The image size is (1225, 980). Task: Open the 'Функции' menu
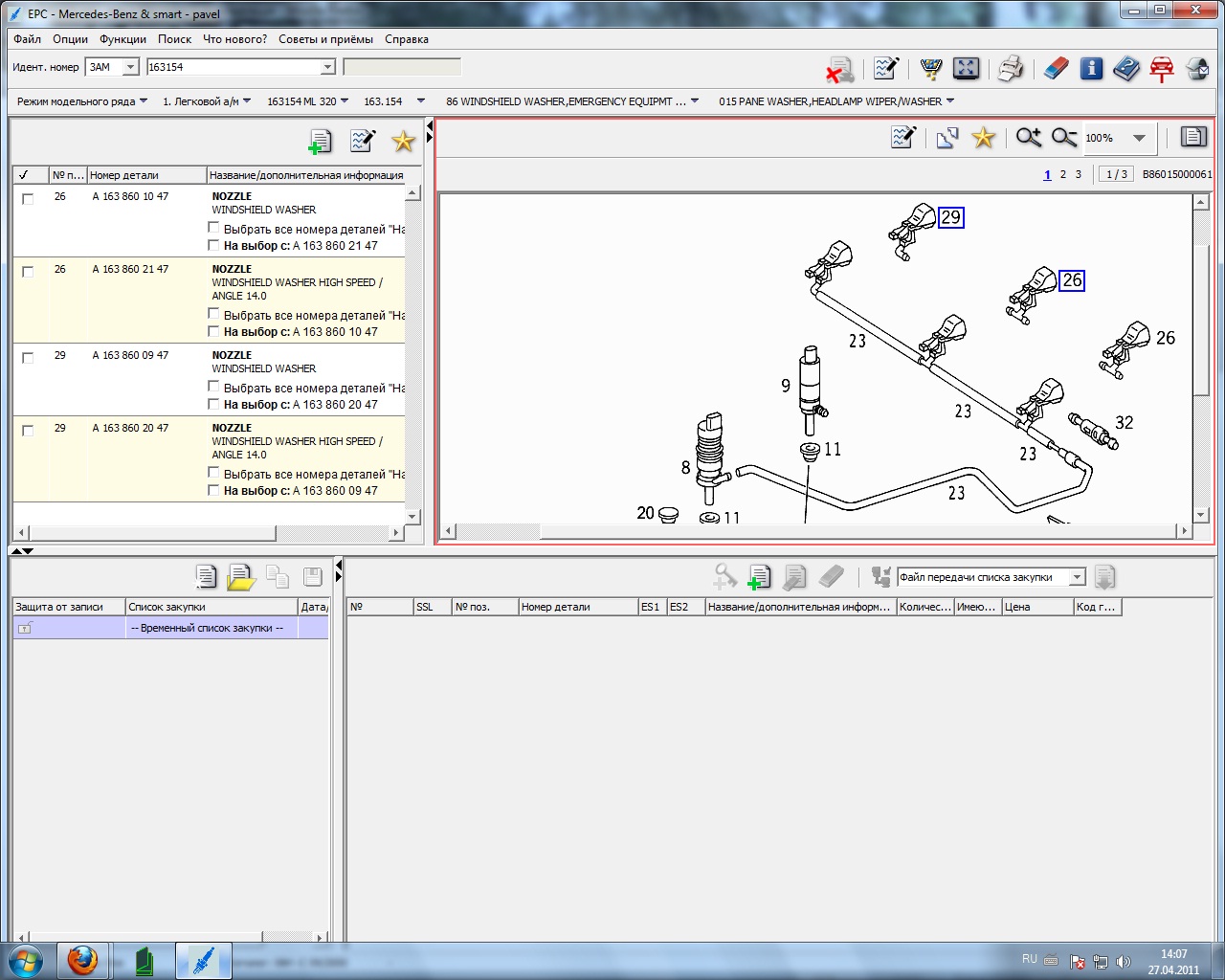click(x=122, y=39)
